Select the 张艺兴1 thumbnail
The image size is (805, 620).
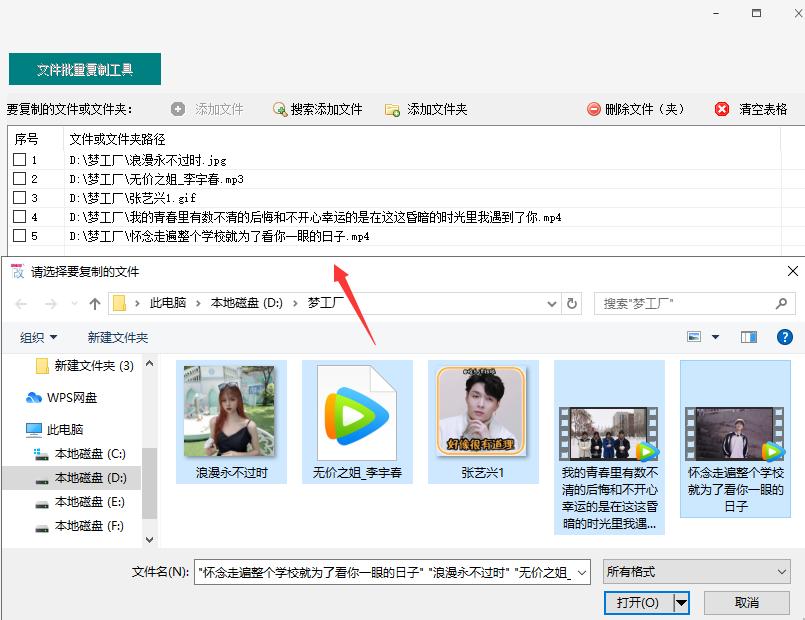[x=482, y=412]
